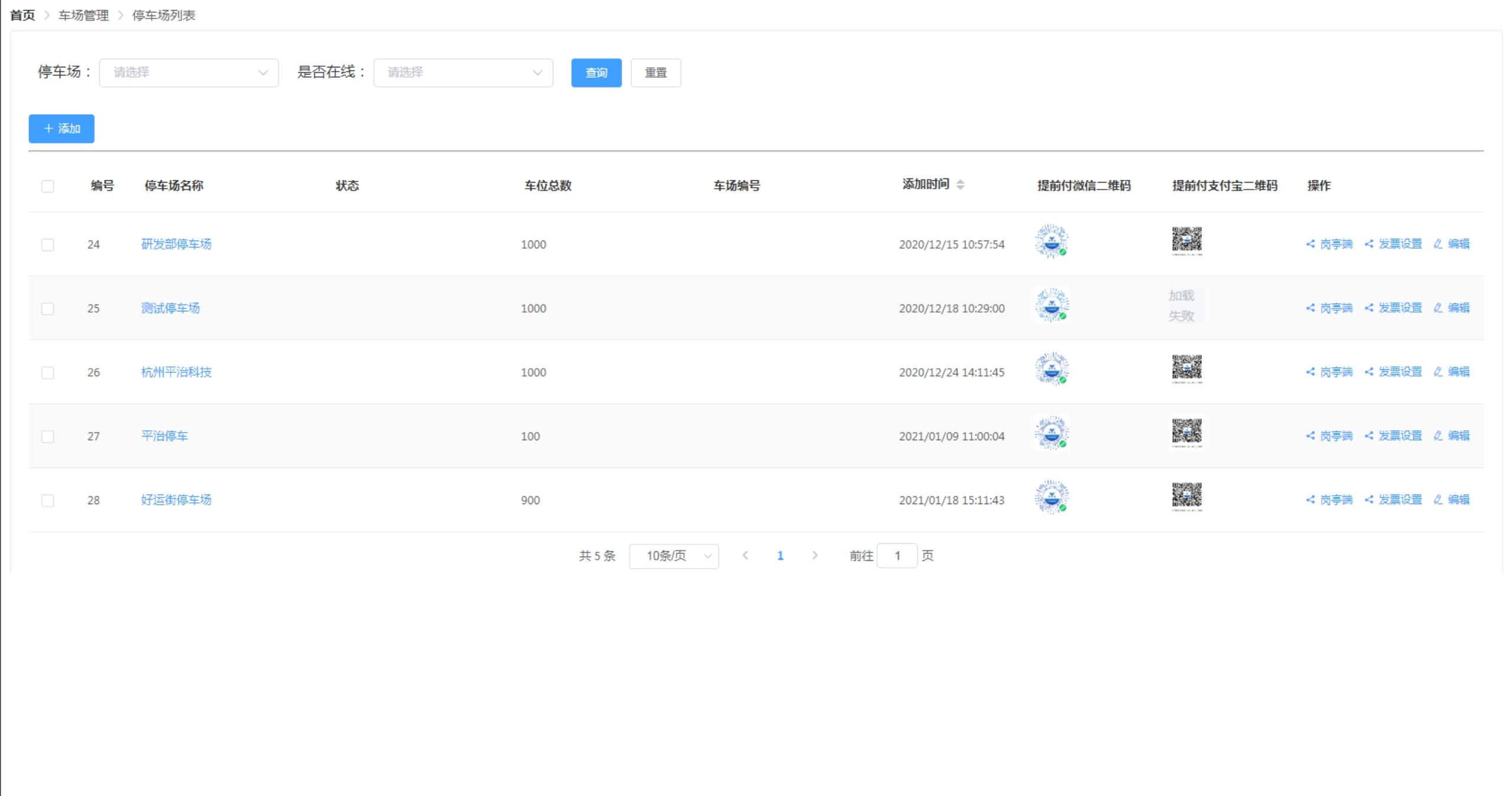View WeChat QR code for 测试停车场

[x=1052, y=305]
